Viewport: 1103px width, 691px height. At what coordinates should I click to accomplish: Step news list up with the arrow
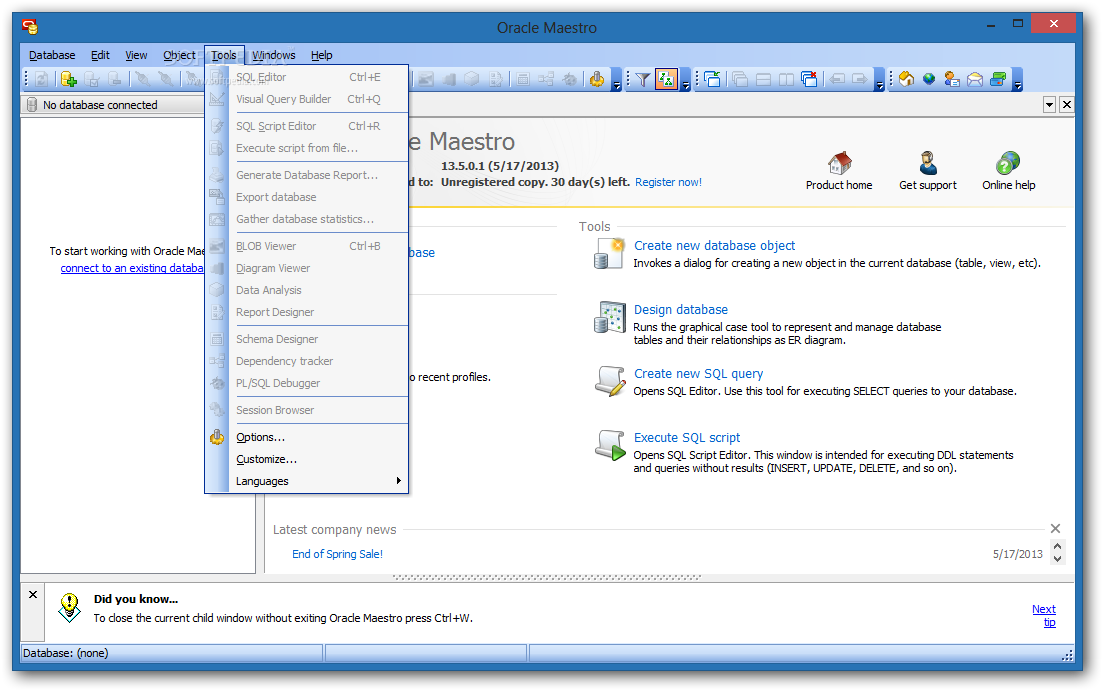[1057, 546]
